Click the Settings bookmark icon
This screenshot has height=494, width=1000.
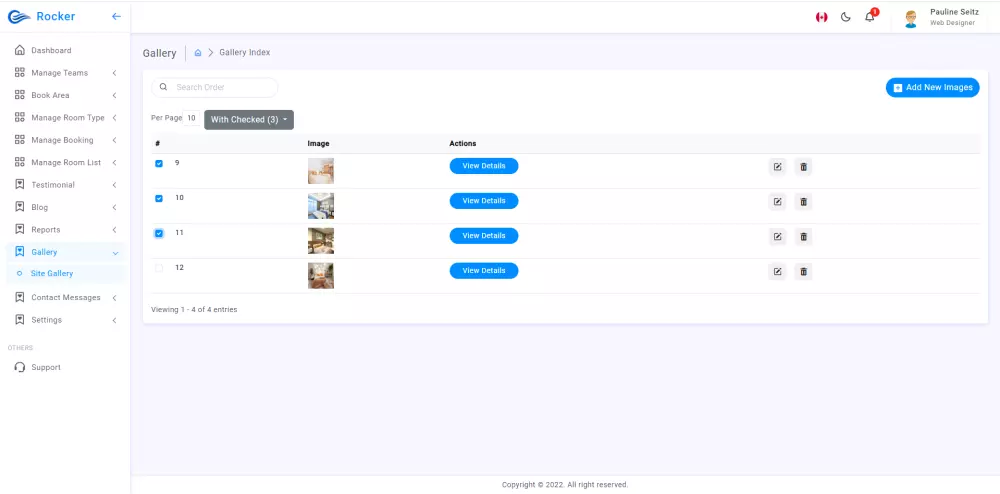pos(20,319)
